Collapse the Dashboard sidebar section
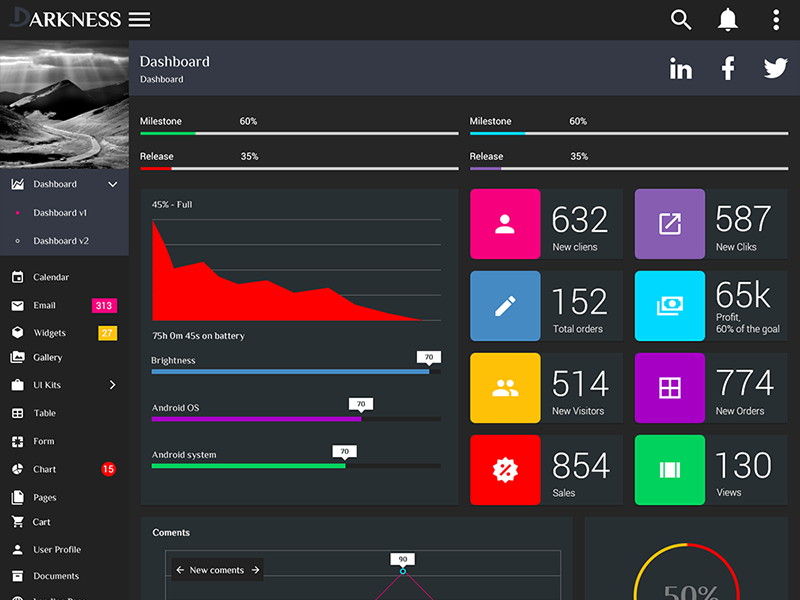Image resolution: width=800 pixels, height=600 pixels. click(113, 185)
